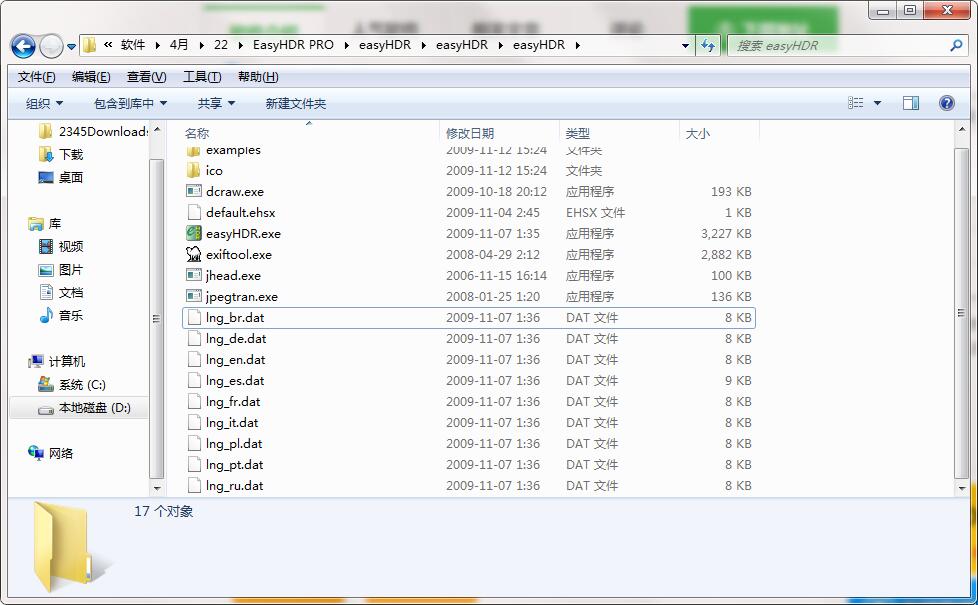Viewport: 978px width, 605px height.
Task: Select jhead.exe file icon
Action: 193,276
